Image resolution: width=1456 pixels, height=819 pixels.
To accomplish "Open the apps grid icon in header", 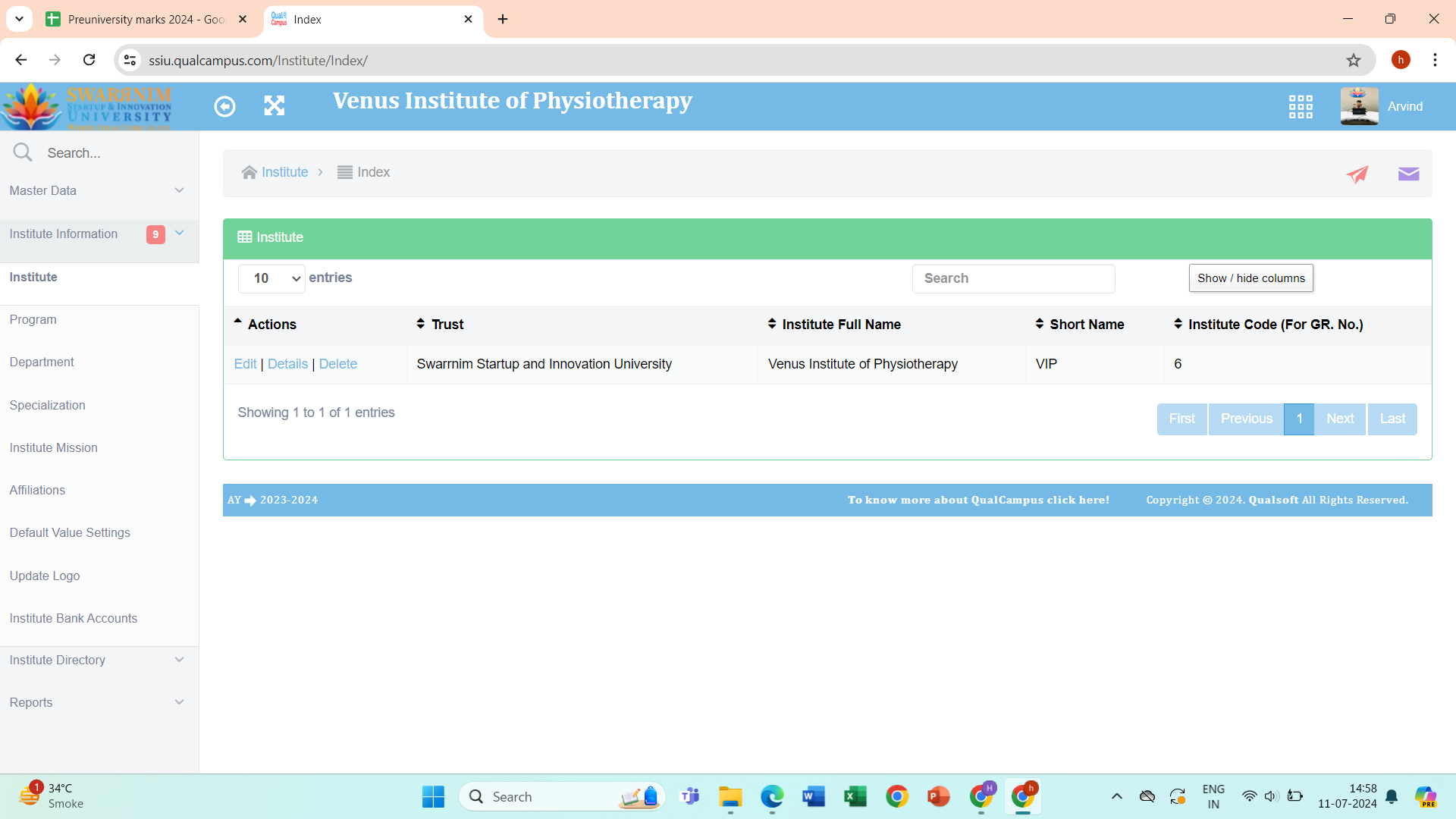I will point(1301,106).
